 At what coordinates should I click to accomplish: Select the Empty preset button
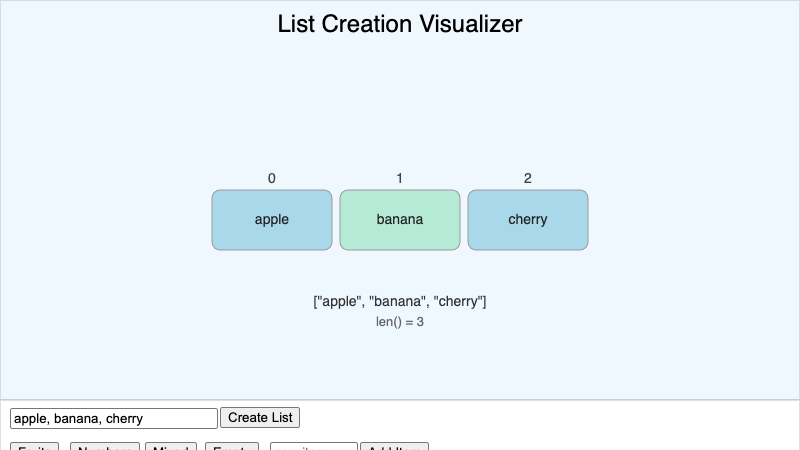[232, 447]
